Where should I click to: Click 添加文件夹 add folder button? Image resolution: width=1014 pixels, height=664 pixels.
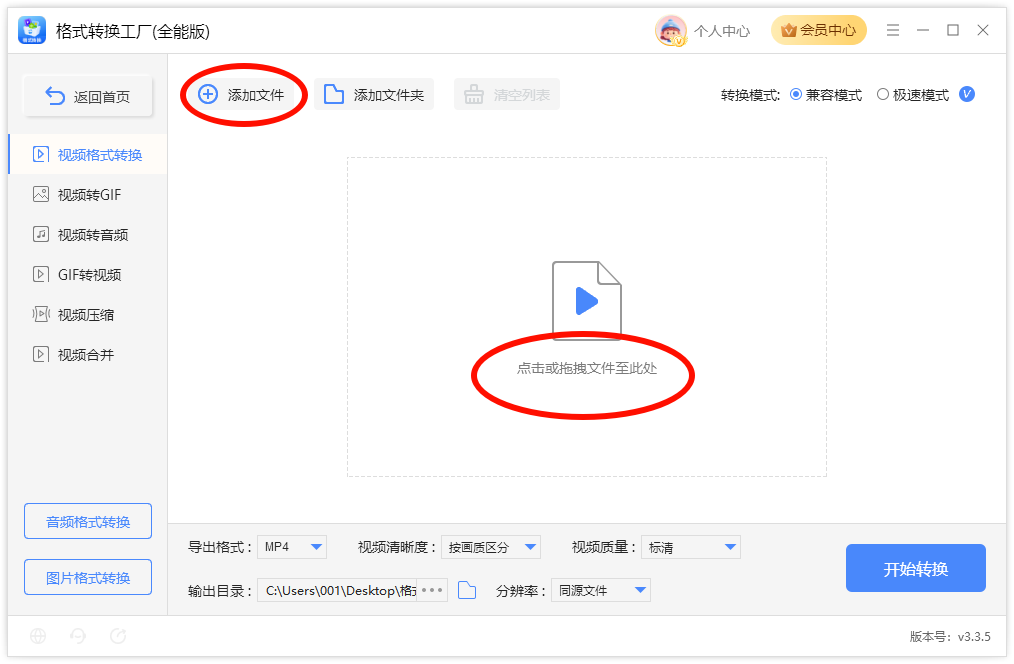pyautogui.click(x=374, y=95)
